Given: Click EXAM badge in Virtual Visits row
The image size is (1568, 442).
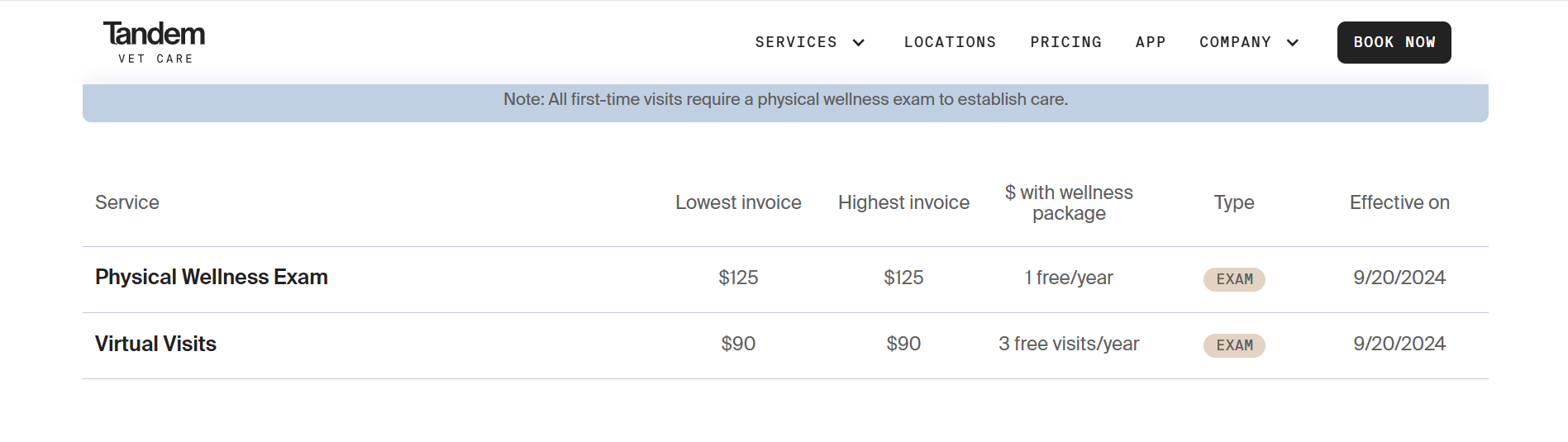Looking at the screenshot, I should (x=1234, y=345).
